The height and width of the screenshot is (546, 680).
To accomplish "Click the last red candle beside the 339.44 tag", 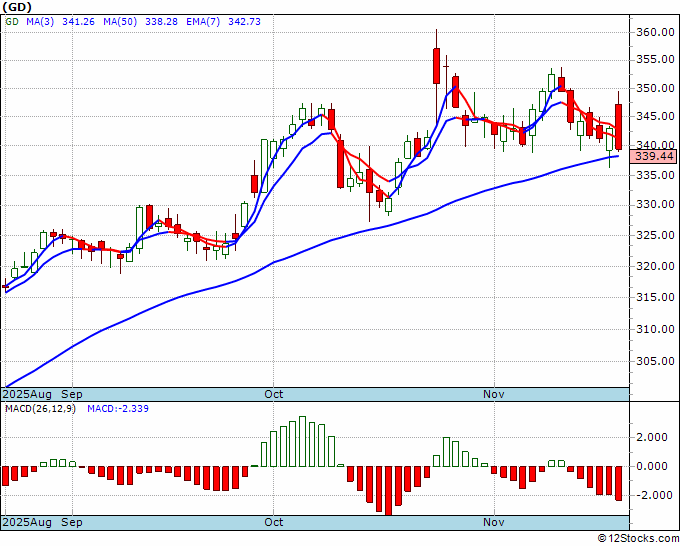I will (619, 127).
